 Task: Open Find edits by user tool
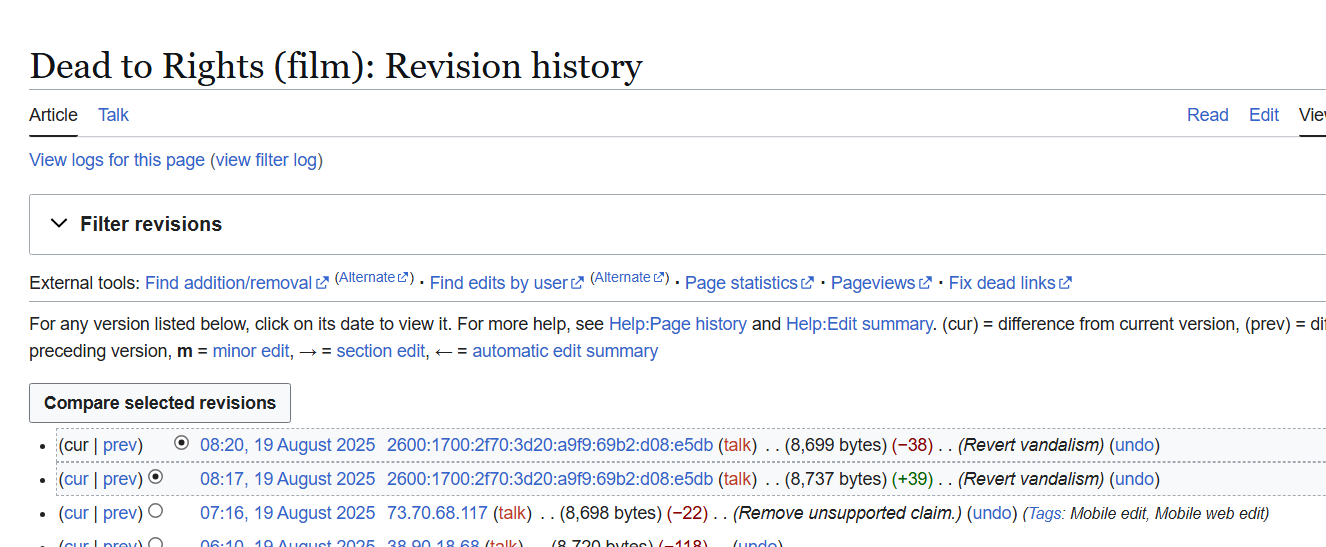pos(507,283)
